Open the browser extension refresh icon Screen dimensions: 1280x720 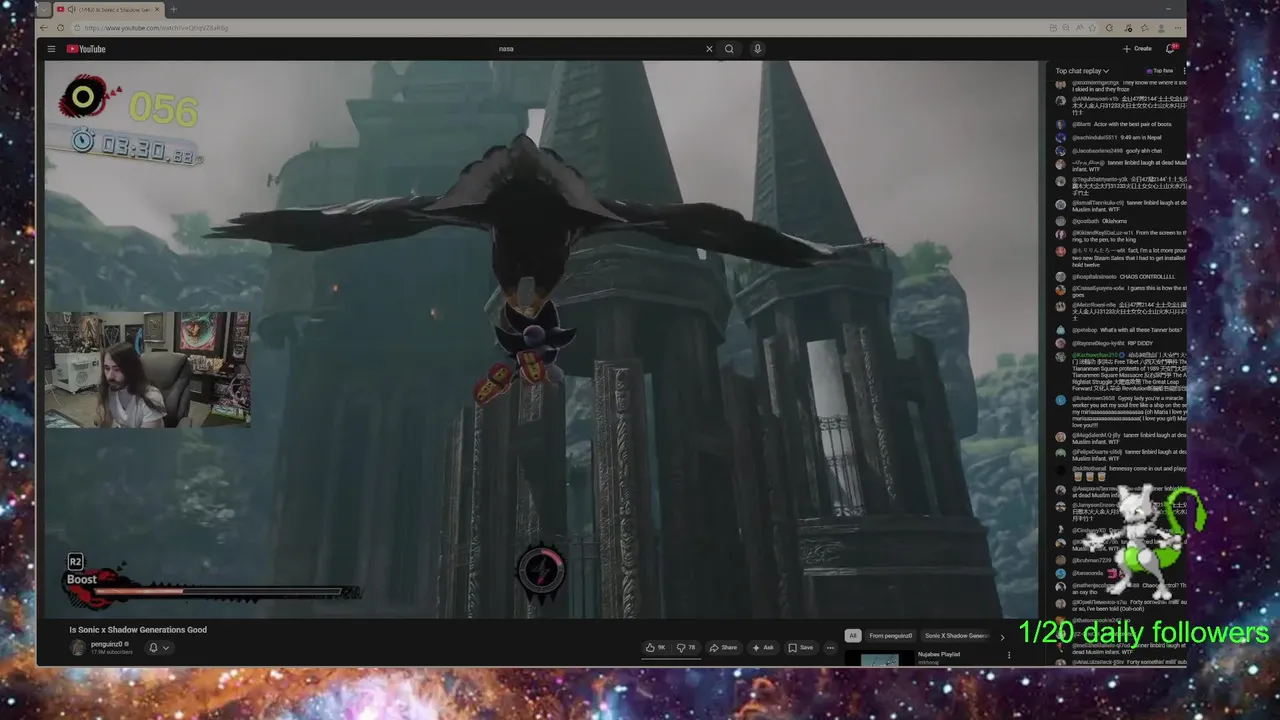coord(1109,28)
